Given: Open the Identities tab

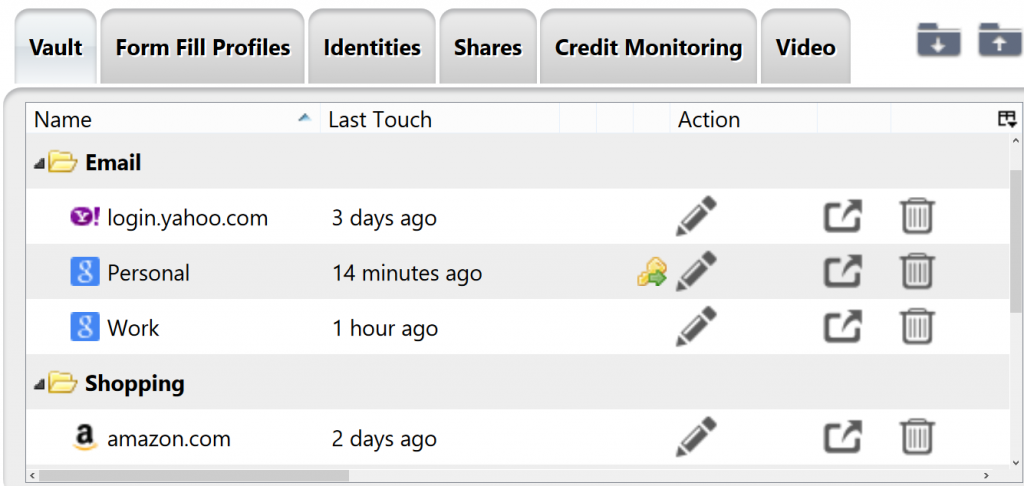Looking at the screenshot, I should point(372,47).
